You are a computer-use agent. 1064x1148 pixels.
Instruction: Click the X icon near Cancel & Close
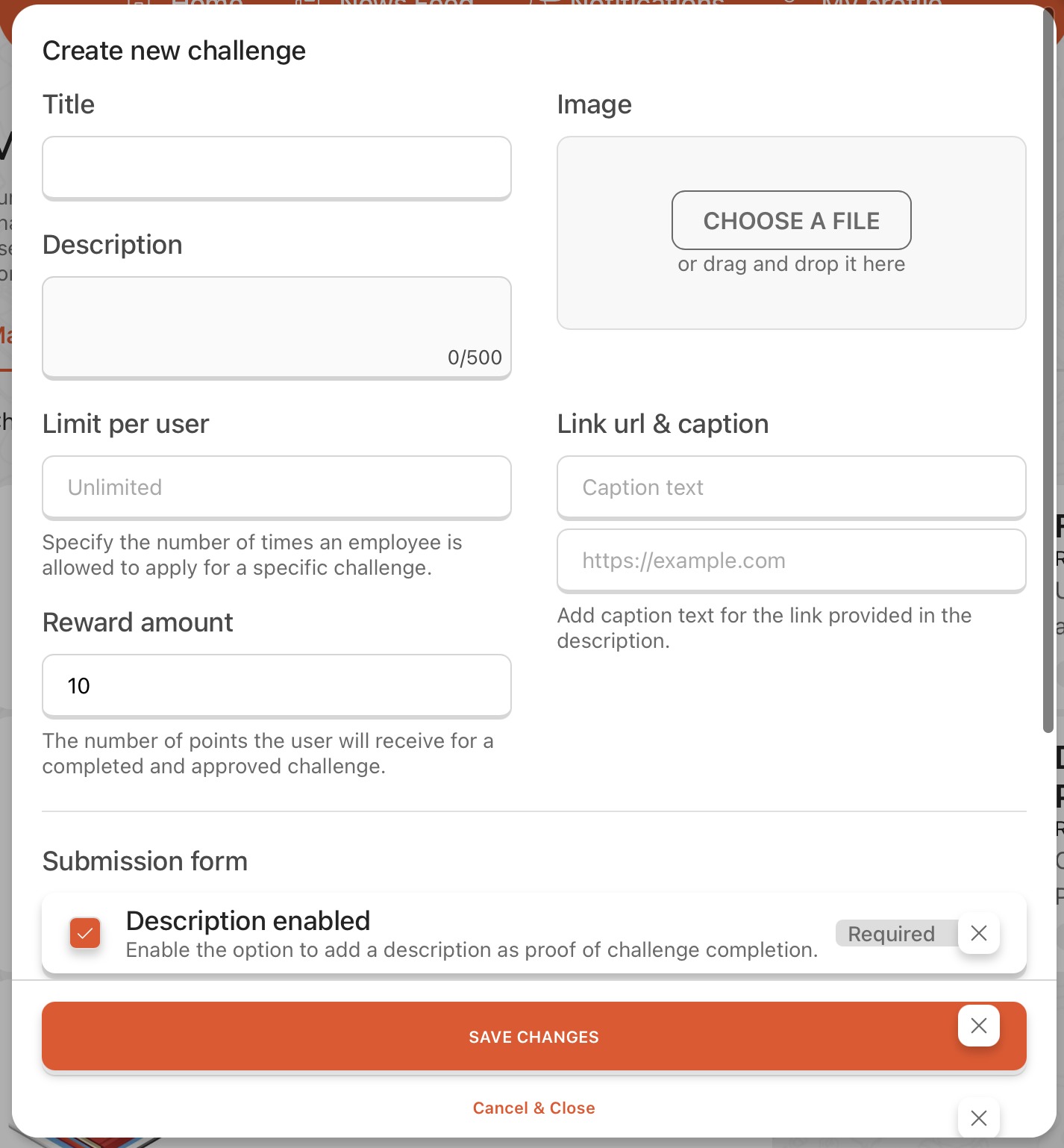click(x=978, y=1117)
